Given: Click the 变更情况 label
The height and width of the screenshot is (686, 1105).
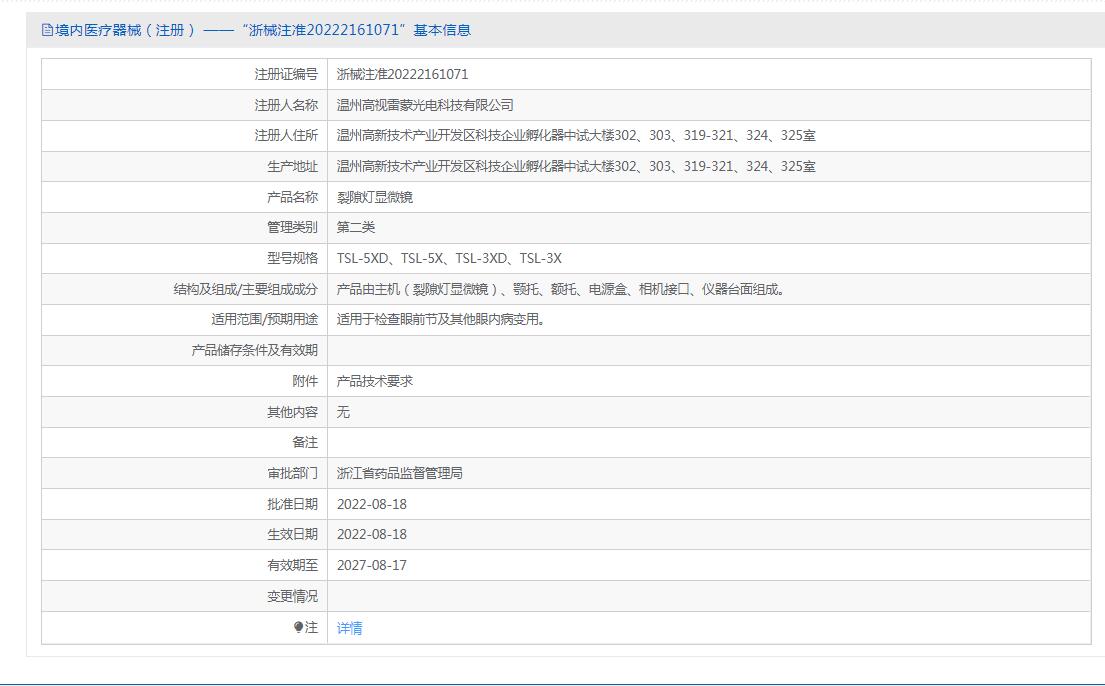Looking at the screenshot, I should click(292, 596).
